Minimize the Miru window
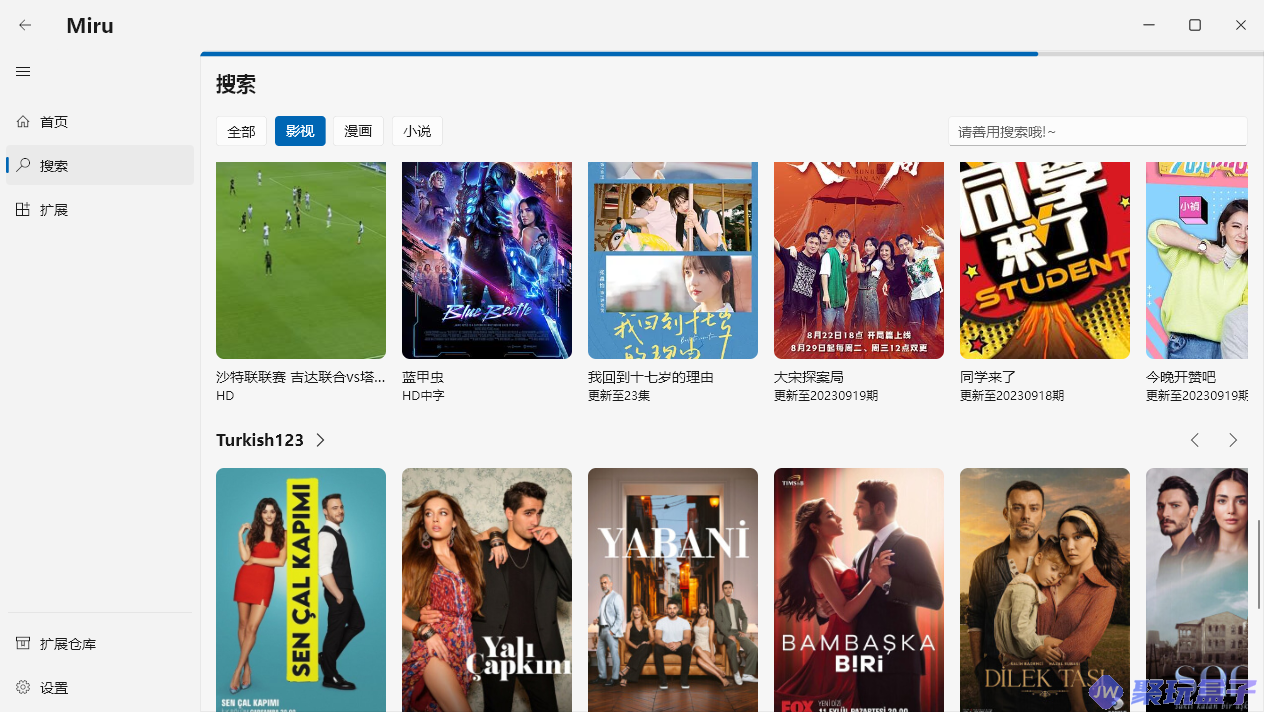Image resolution: width=1264 pixels, height=712 pixels. [x=1149, y=25]
